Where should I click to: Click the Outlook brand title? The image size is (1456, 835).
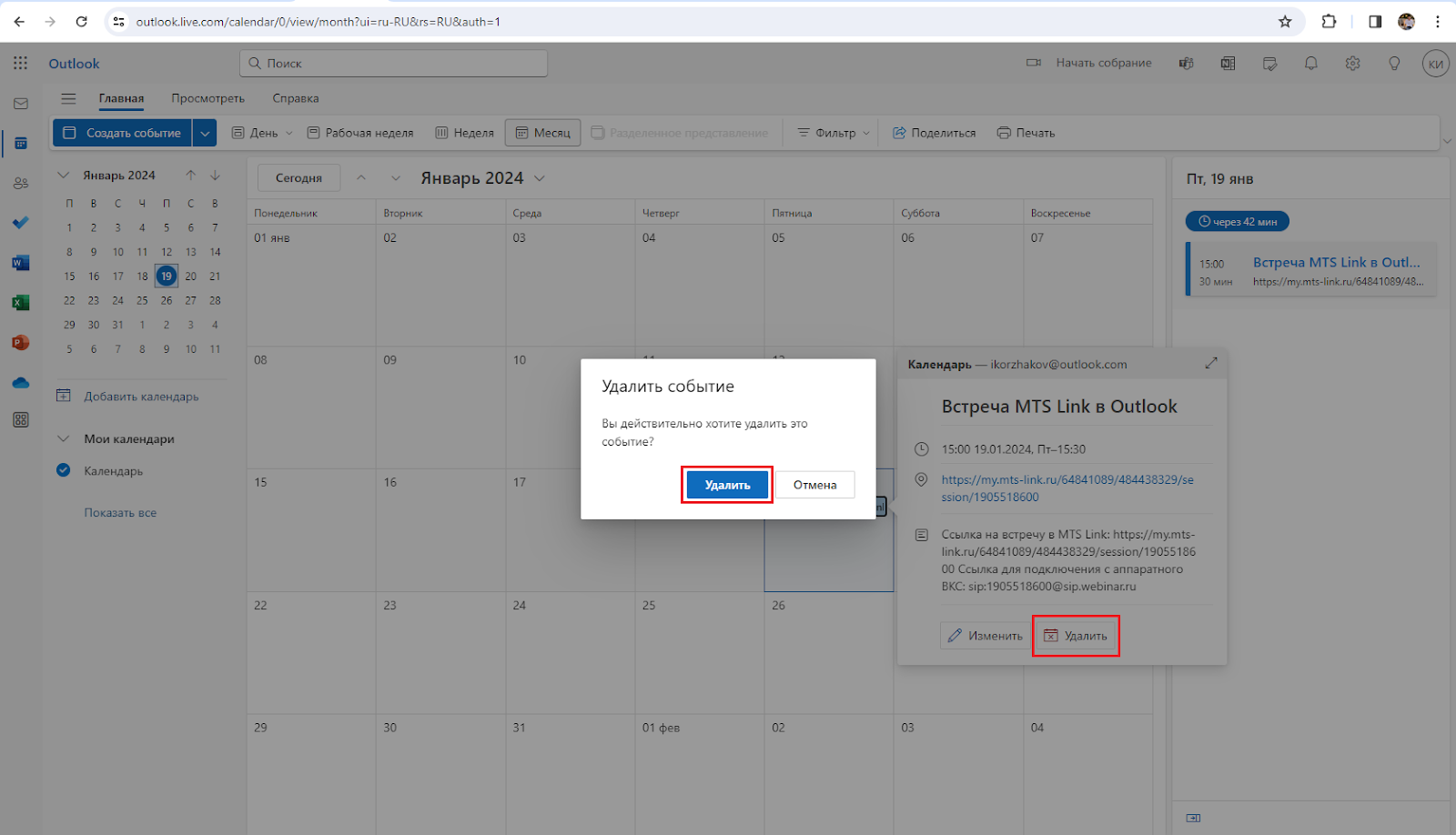point(74,64)
